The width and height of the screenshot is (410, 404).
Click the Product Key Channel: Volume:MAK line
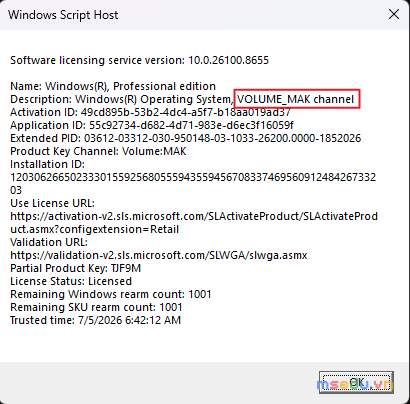(98, 151)
